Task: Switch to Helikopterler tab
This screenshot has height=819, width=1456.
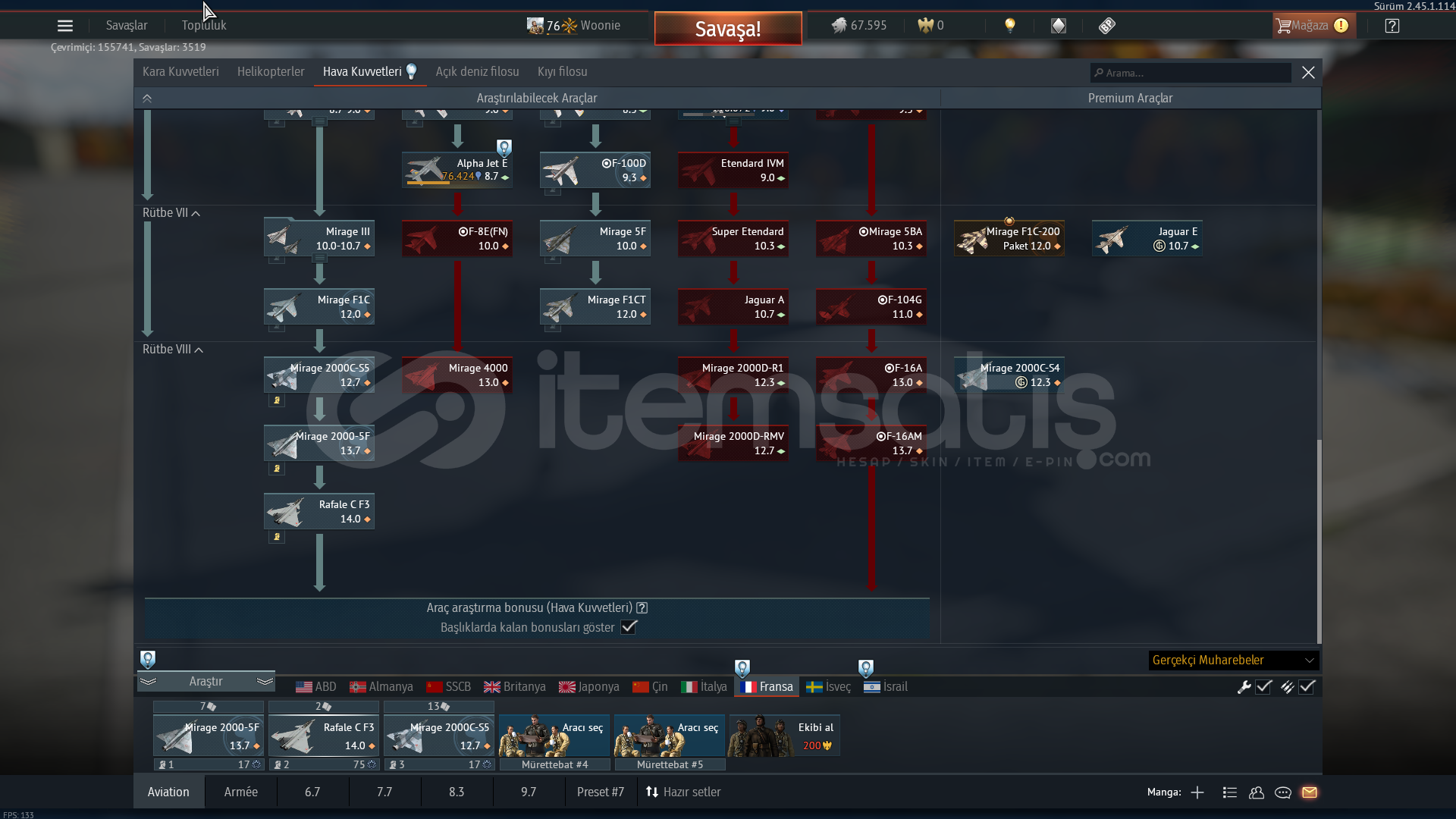Action: click(271, 72)
